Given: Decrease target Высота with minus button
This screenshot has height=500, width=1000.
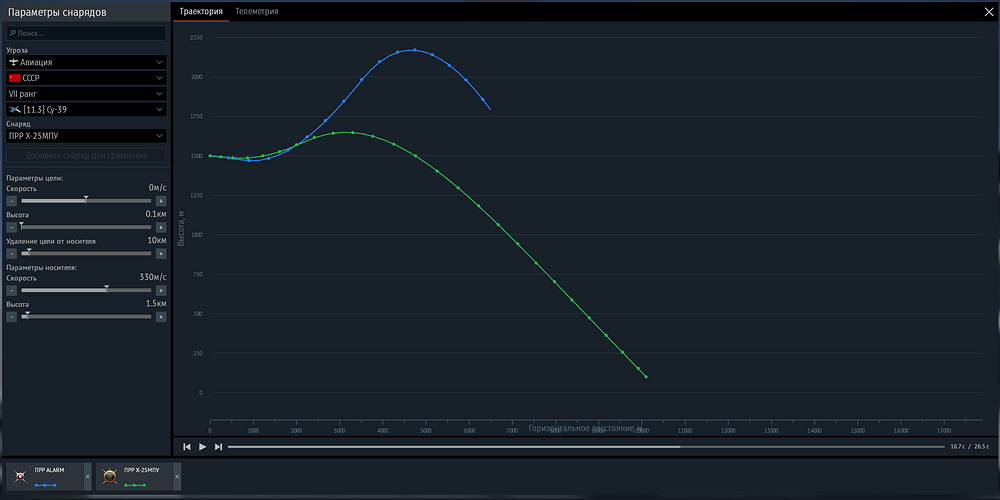Looking at the screenshot, I should click(x=11, y=227).
